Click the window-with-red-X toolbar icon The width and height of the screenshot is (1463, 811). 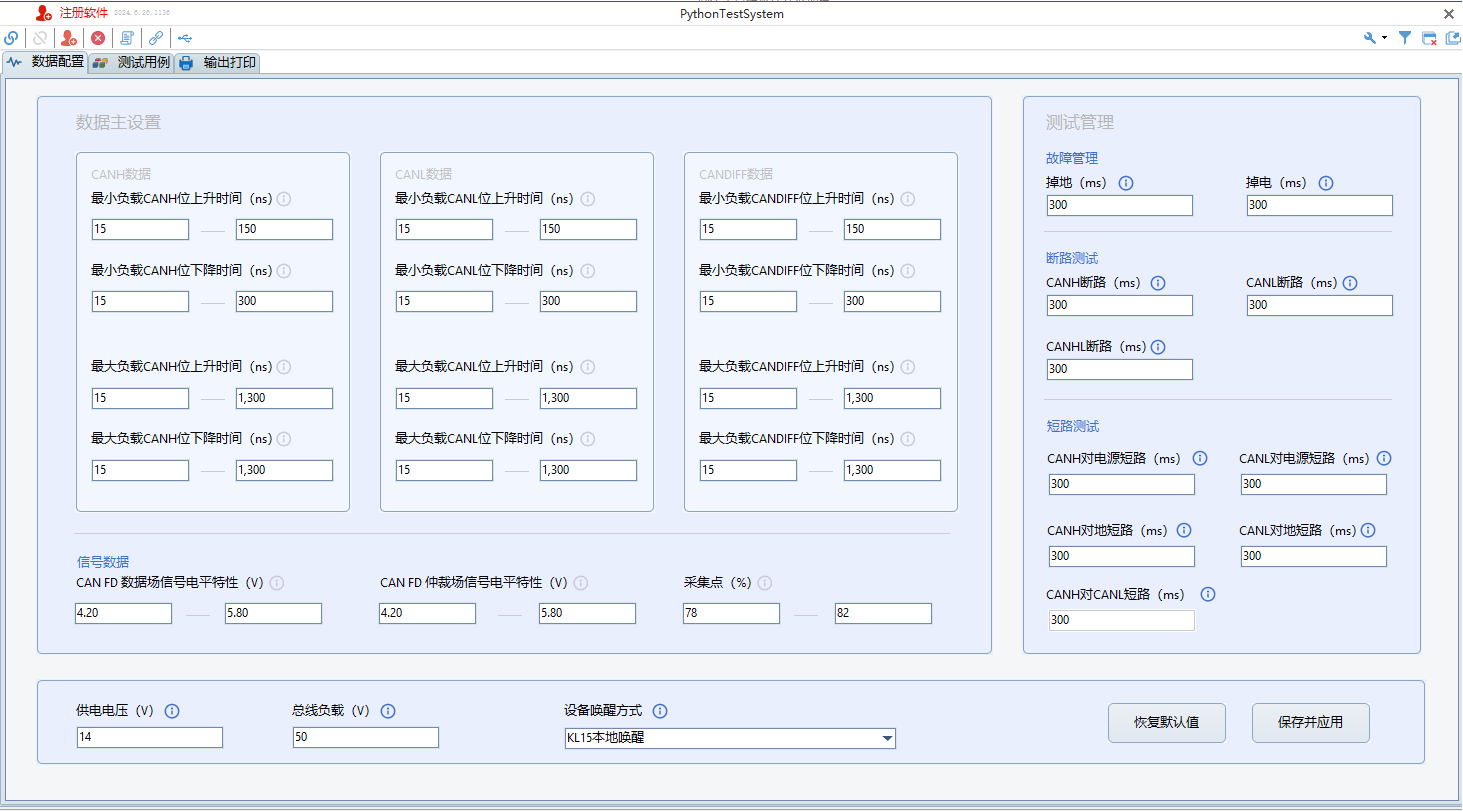coord(1430,38)
